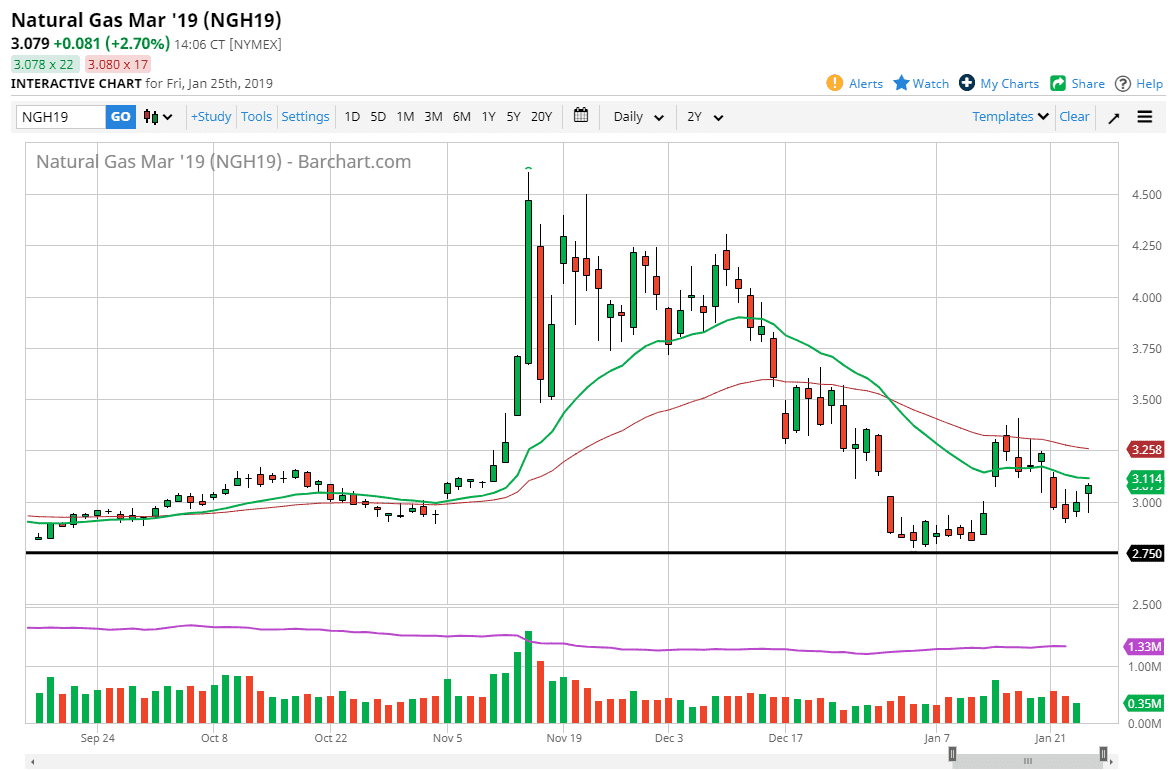
Task: Open the candlestick chart type dropdown
Action: 158,117
